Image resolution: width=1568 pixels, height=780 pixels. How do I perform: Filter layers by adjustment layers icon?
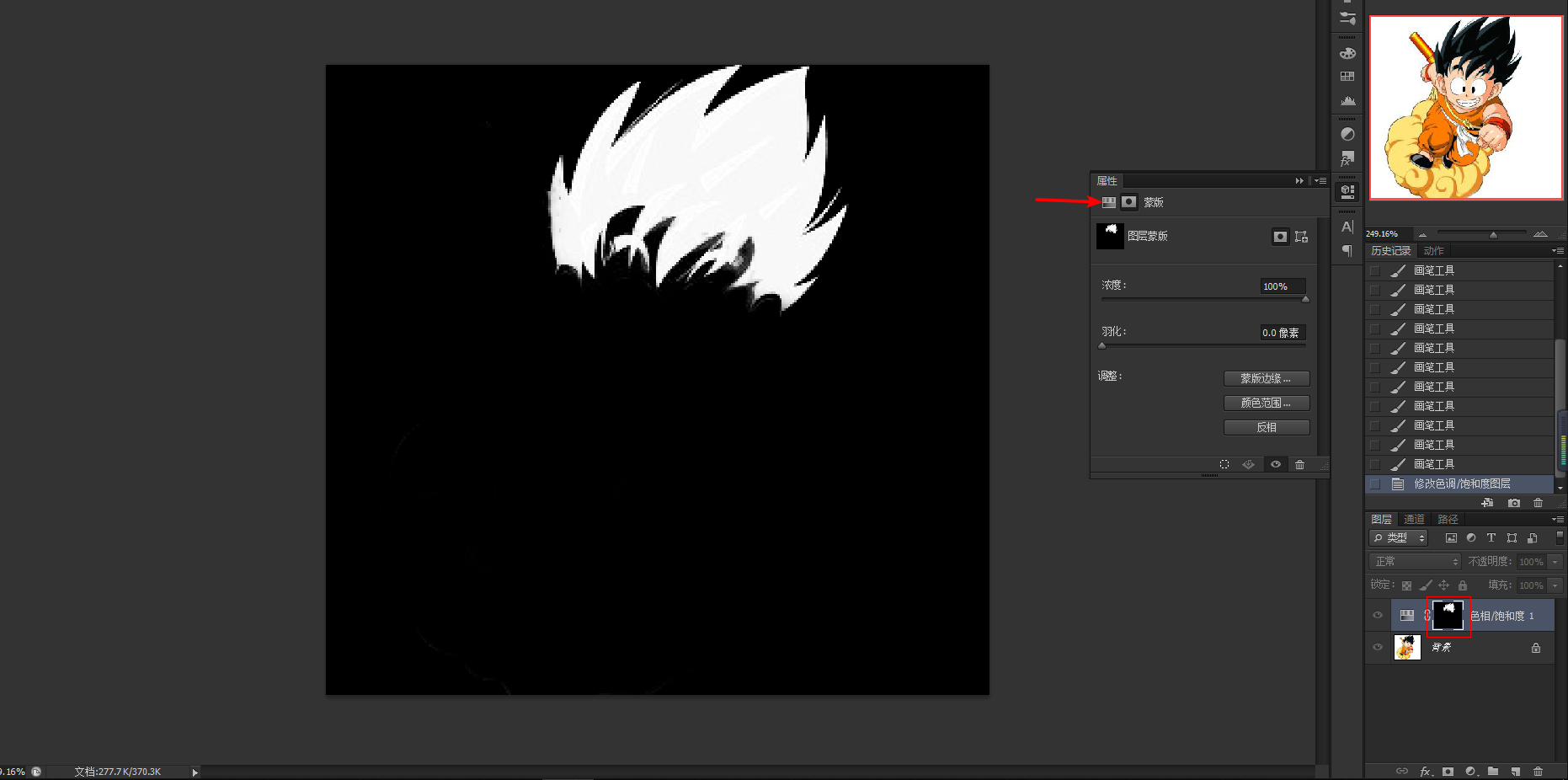[x=1471, y=538]
